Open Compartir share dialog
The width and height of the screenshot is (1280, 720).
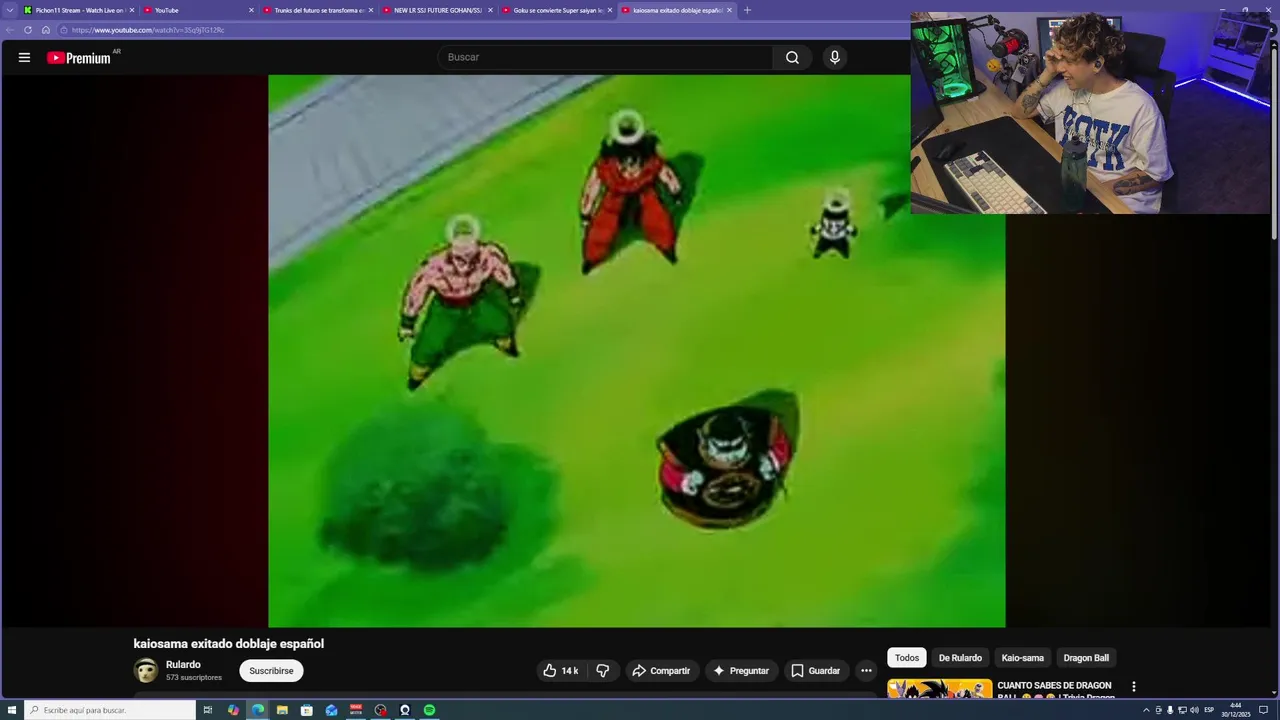(x=661, y=671)
